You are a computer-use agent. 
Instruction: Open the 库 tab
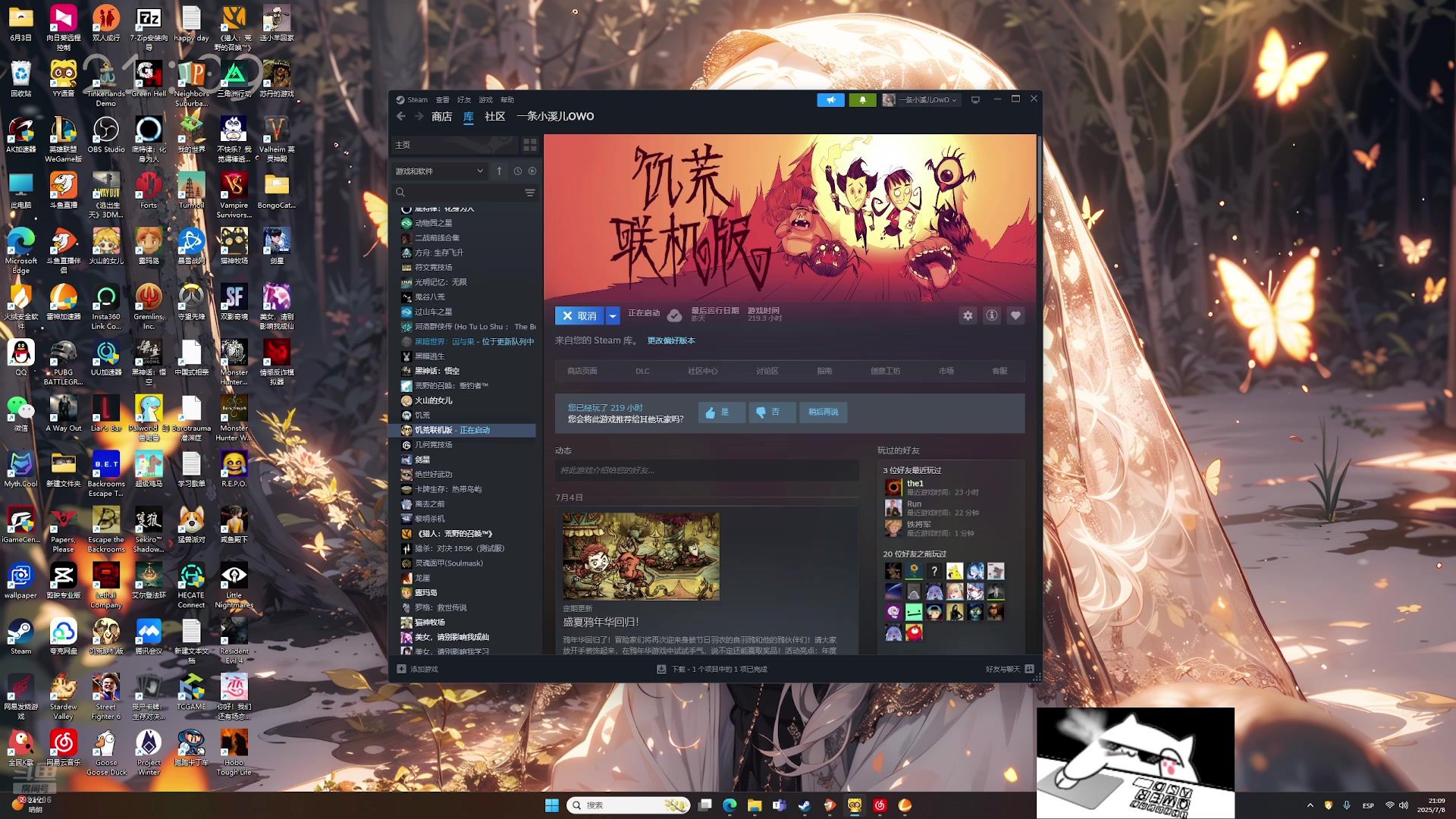click(x=469, y=116)
